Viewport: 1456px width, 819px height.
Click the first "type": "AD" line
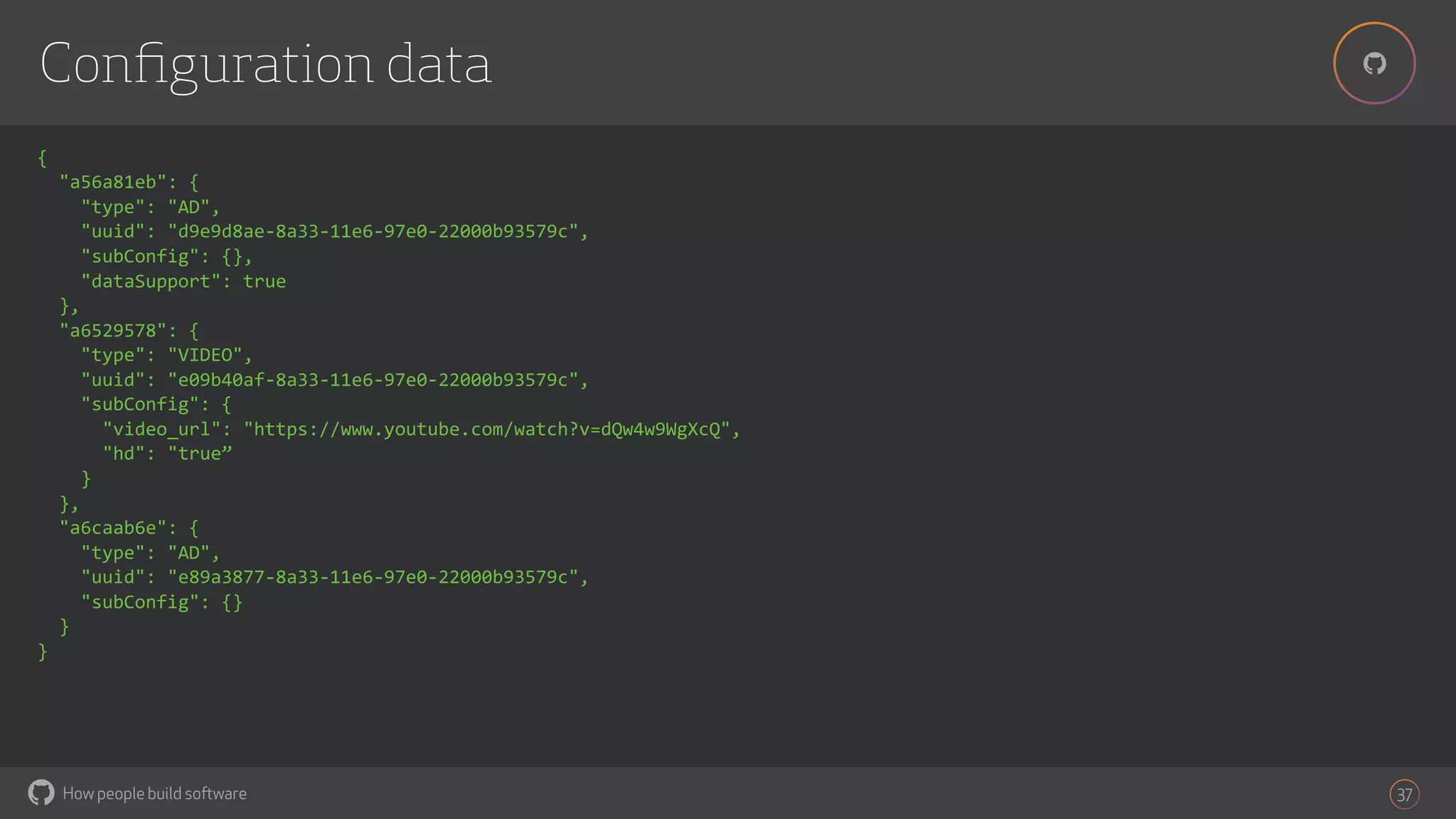click(x=150, y=208)
